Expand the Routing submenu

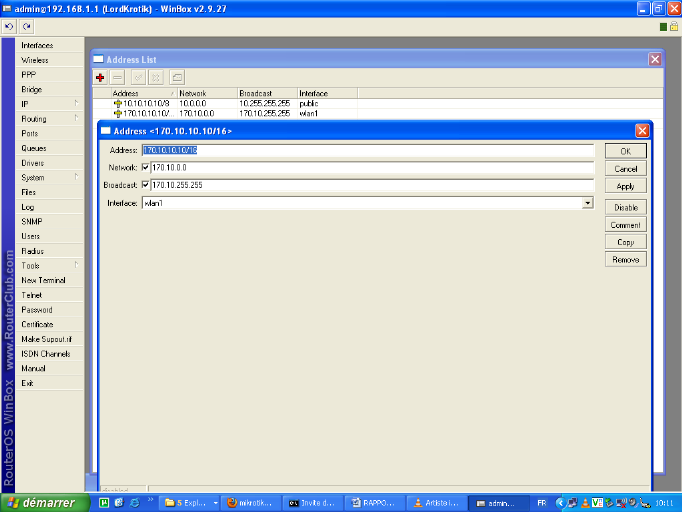point(76,118)
